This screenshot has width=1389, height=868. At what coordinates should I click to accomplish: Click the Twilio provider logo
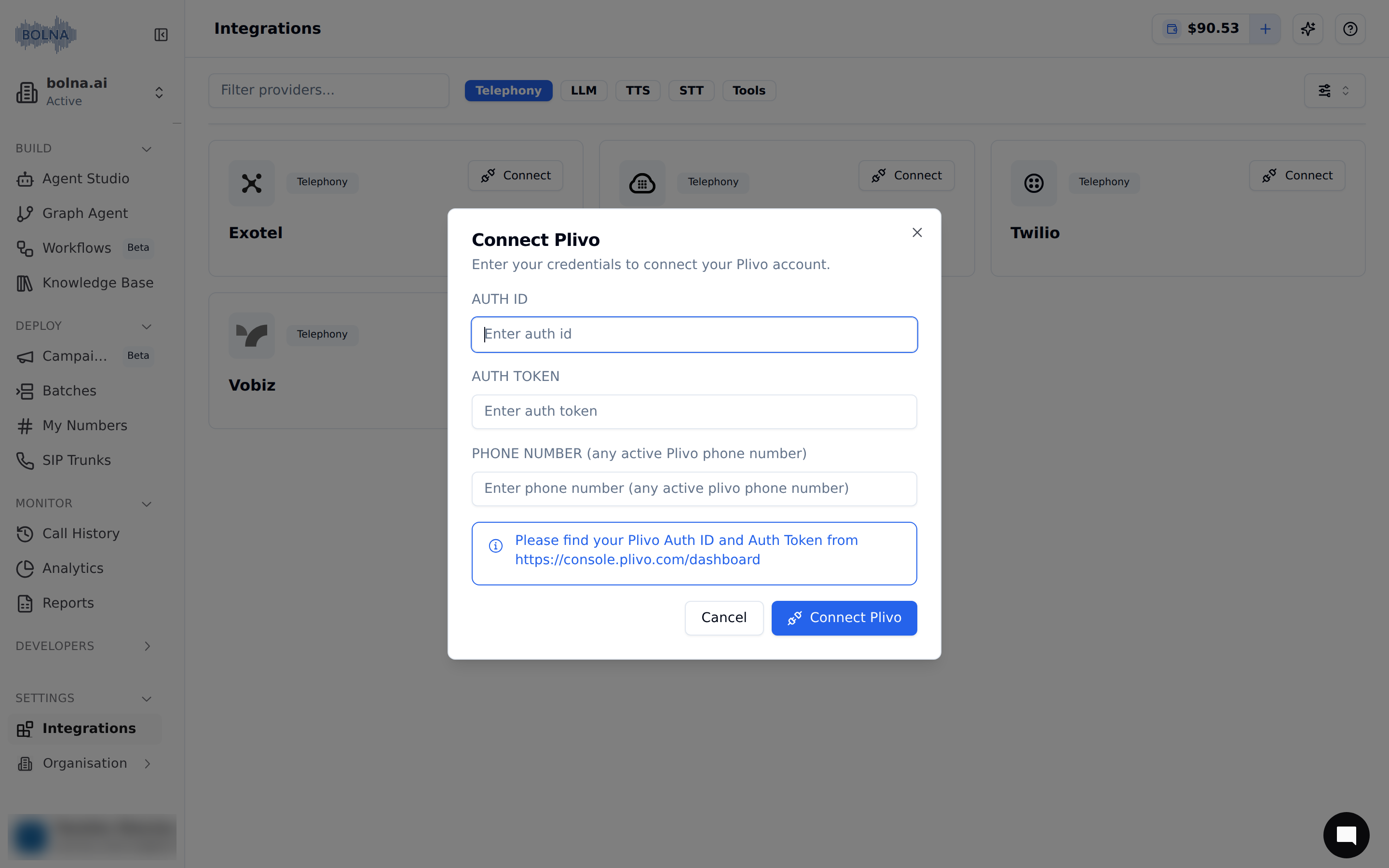point(1034,183)
